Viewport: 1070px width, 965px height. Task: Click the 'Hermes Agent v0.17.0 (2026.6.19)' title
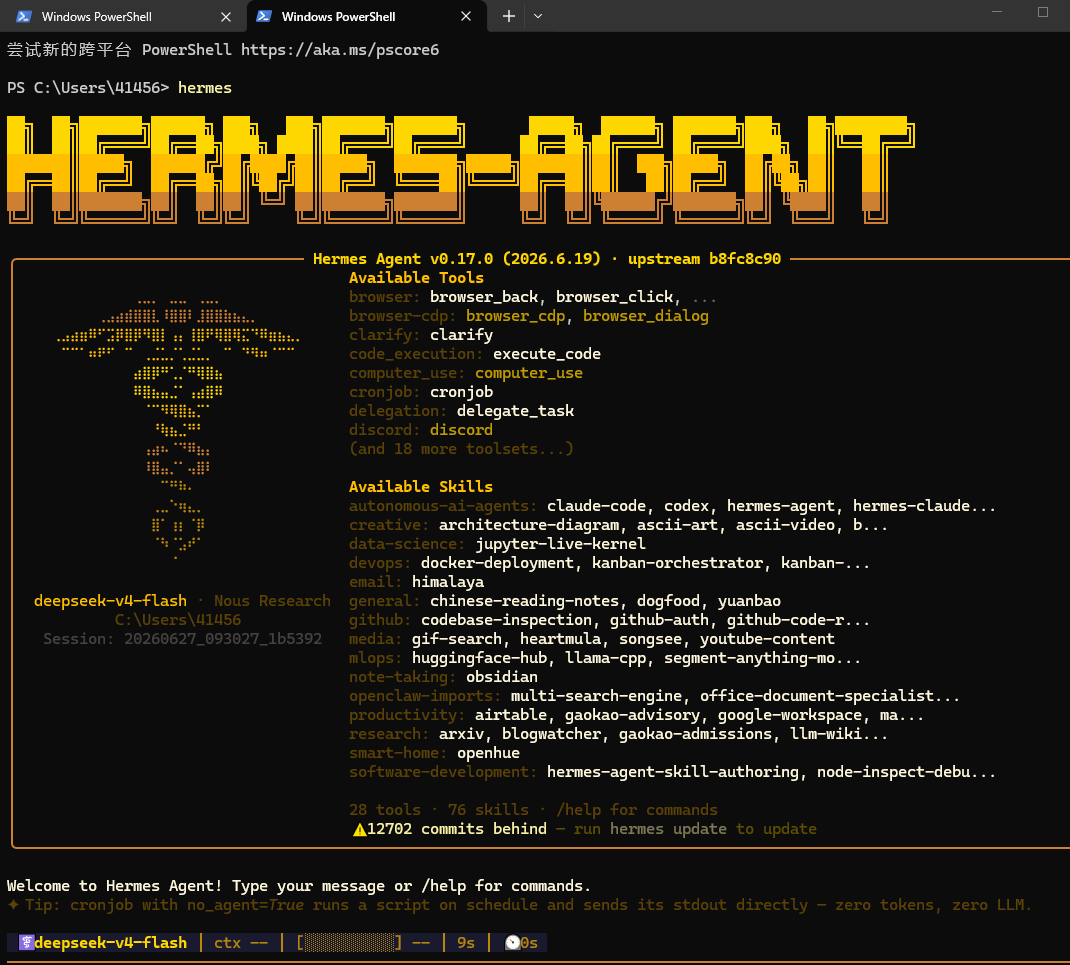tap(457, 259)
